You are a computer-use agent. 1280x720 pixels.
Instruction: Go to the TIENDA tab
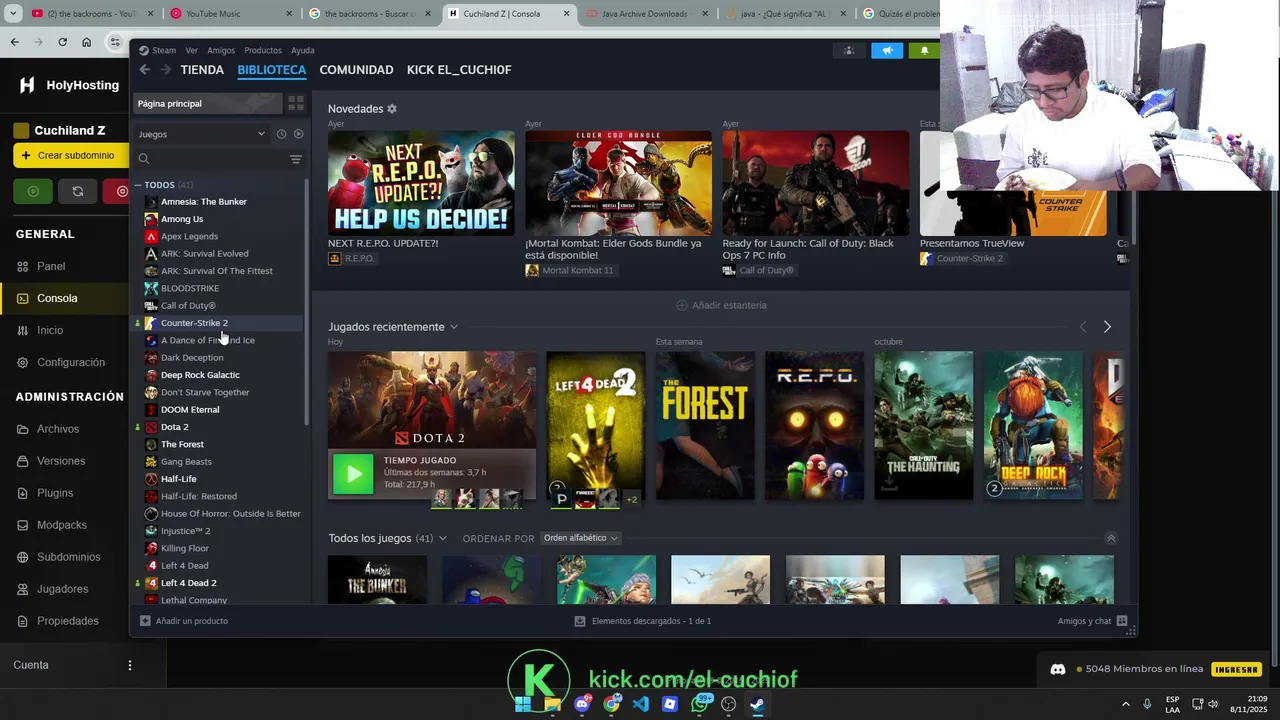[202, 70]
